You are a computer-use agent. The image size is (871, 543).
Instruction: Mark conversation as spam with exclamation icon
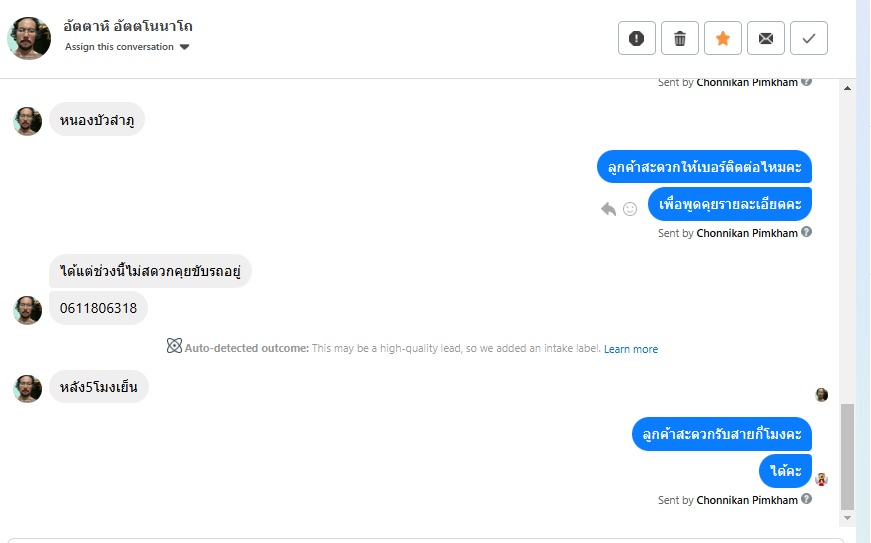(636, 39)
